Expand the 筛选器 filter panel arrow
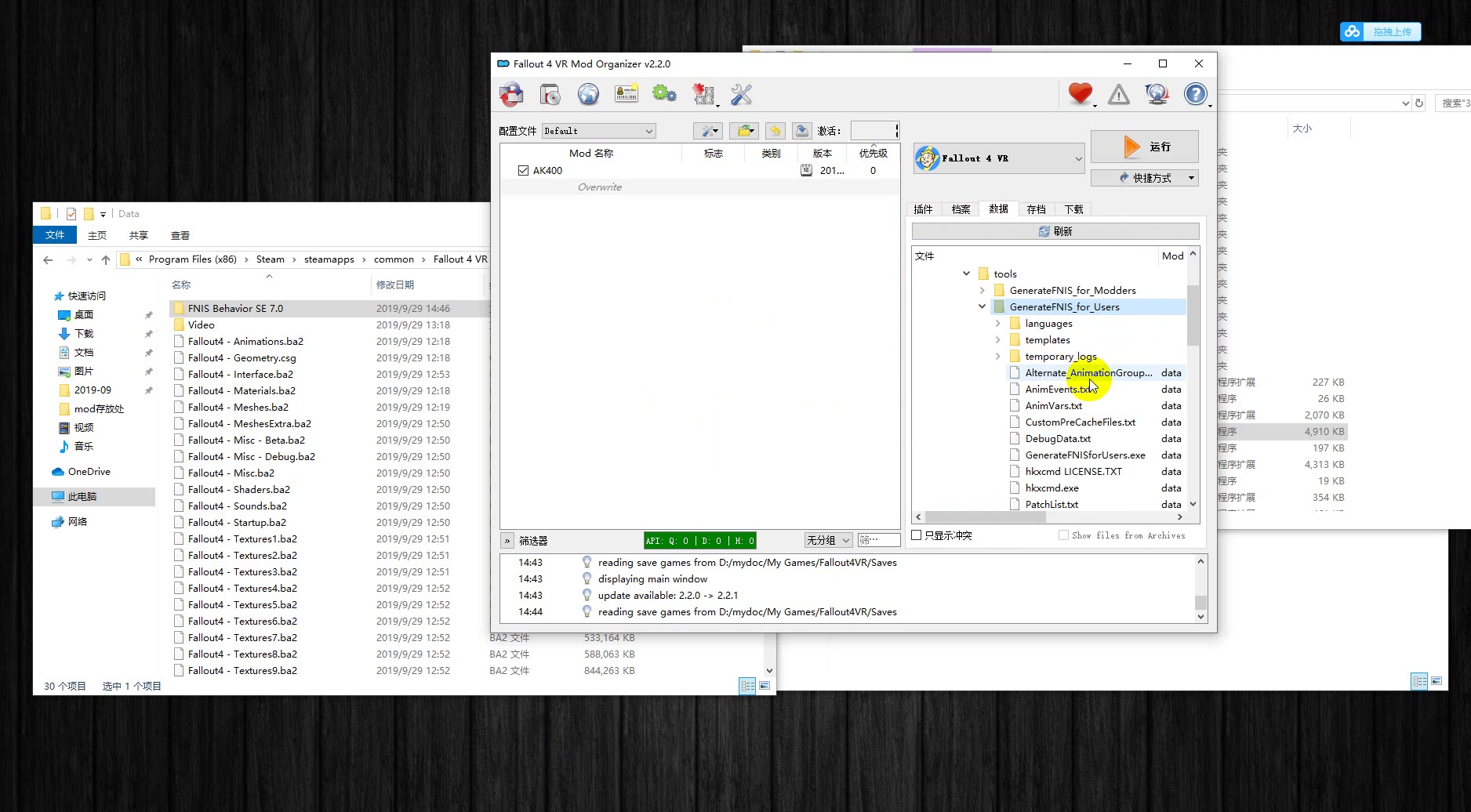This screenshot has height=812, width=1471. tap(507, 541)
